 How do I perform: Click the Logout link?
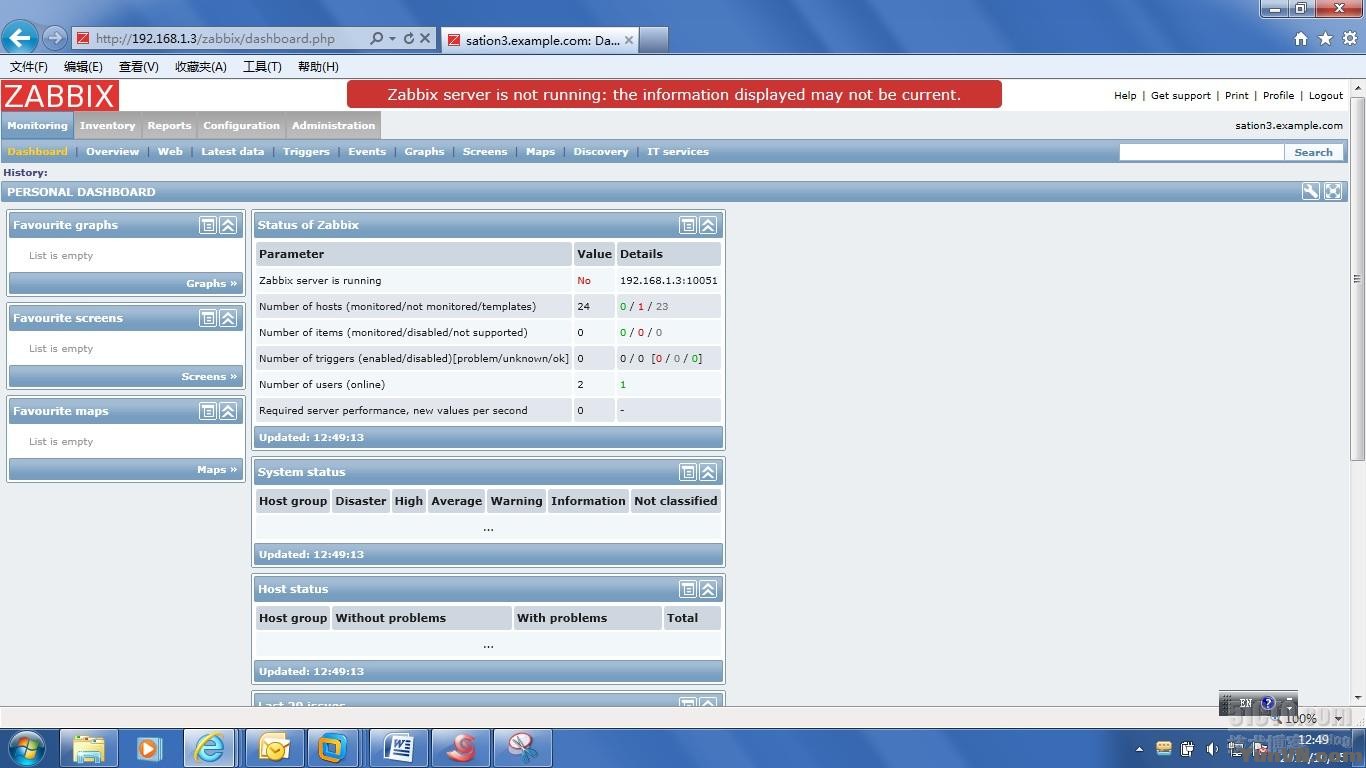(1326, 96)
